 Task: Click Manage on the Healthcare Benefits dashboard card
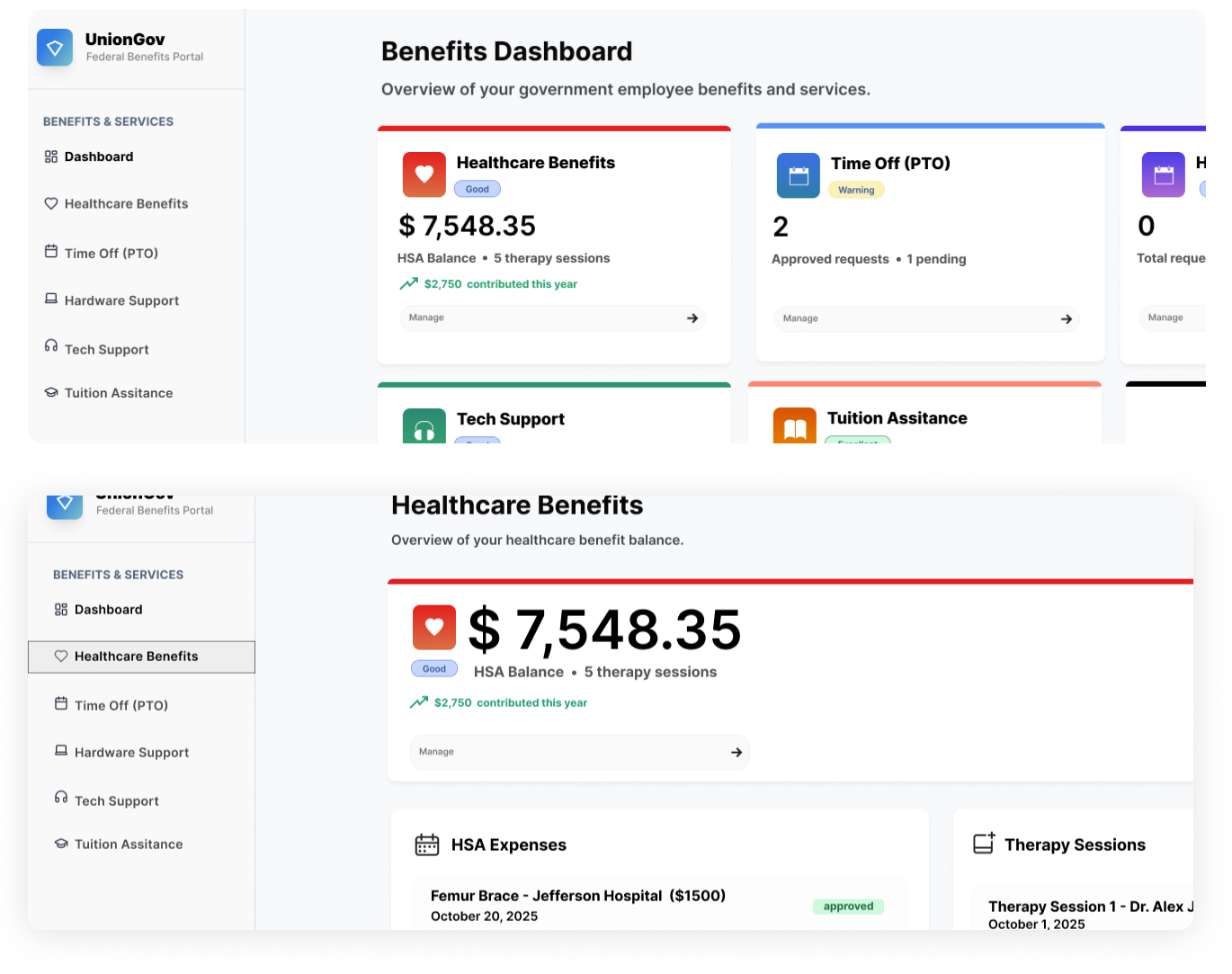coord(552,318)
